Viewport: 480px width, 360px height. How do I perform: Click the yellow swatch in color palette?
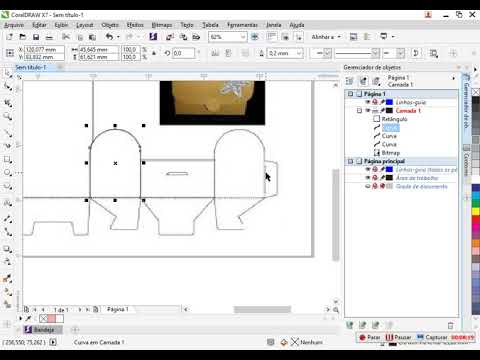(476, 211)
